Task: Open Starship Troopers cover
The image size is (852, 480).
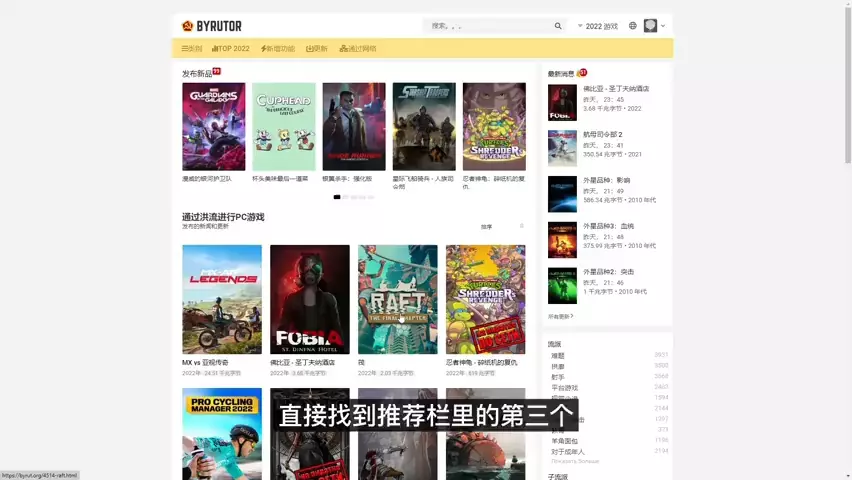Action: [x=424, y=127]
